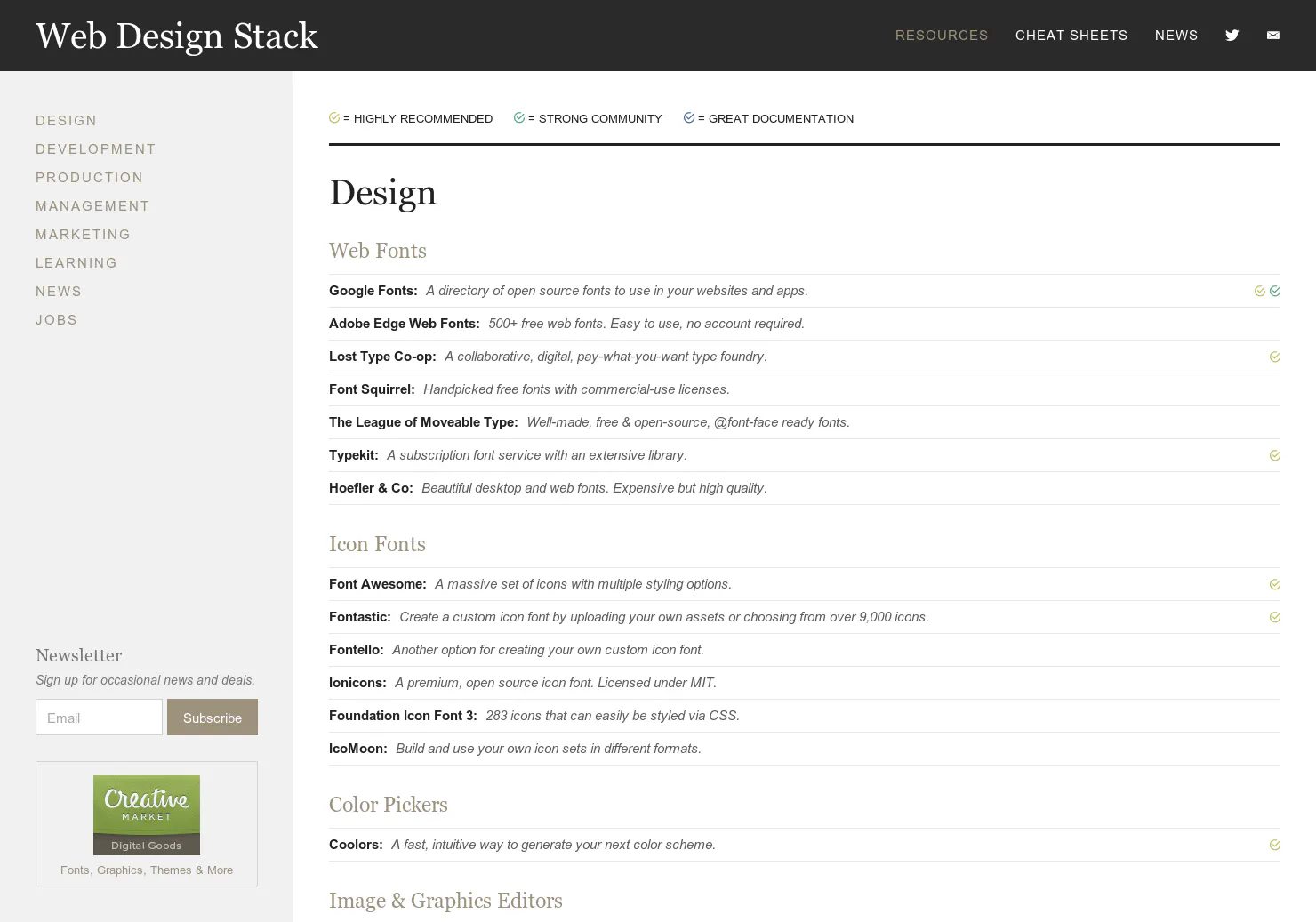
Task: Click the Fontastic row check badge
Action: coord(1275,617)
